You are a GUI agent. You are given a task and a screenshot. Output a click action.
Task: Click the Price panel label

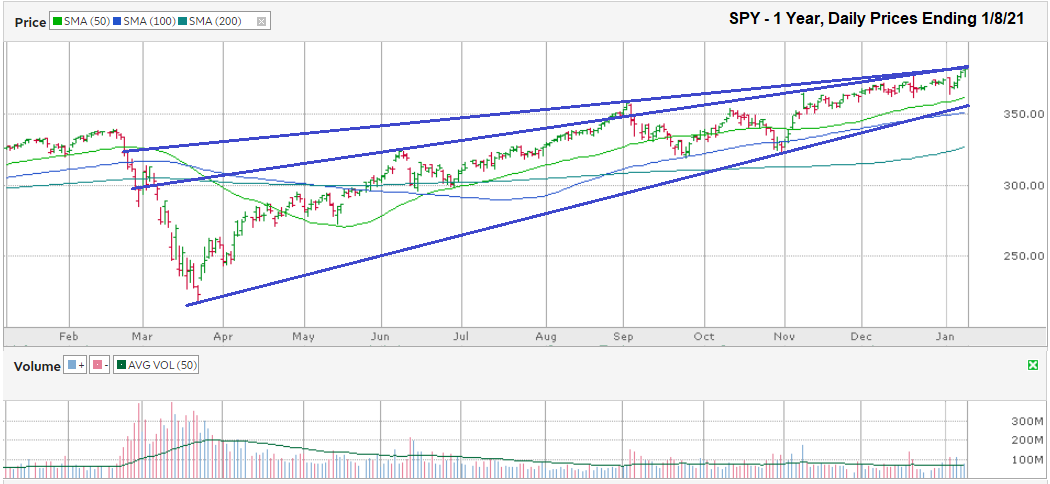click(31, 22)
